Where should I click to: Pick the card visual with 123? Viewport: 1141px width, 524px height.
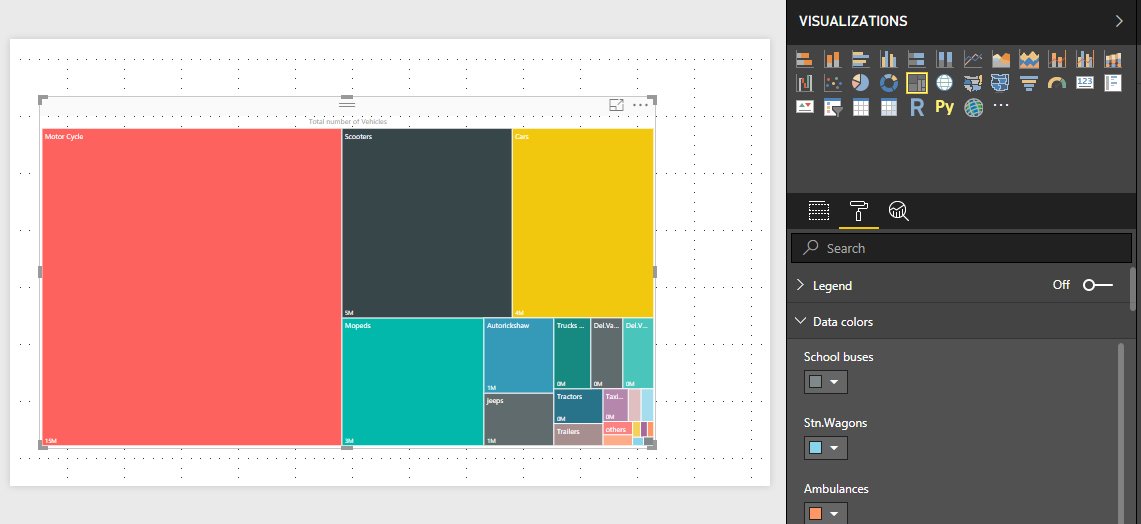(x=1085, y=83)
